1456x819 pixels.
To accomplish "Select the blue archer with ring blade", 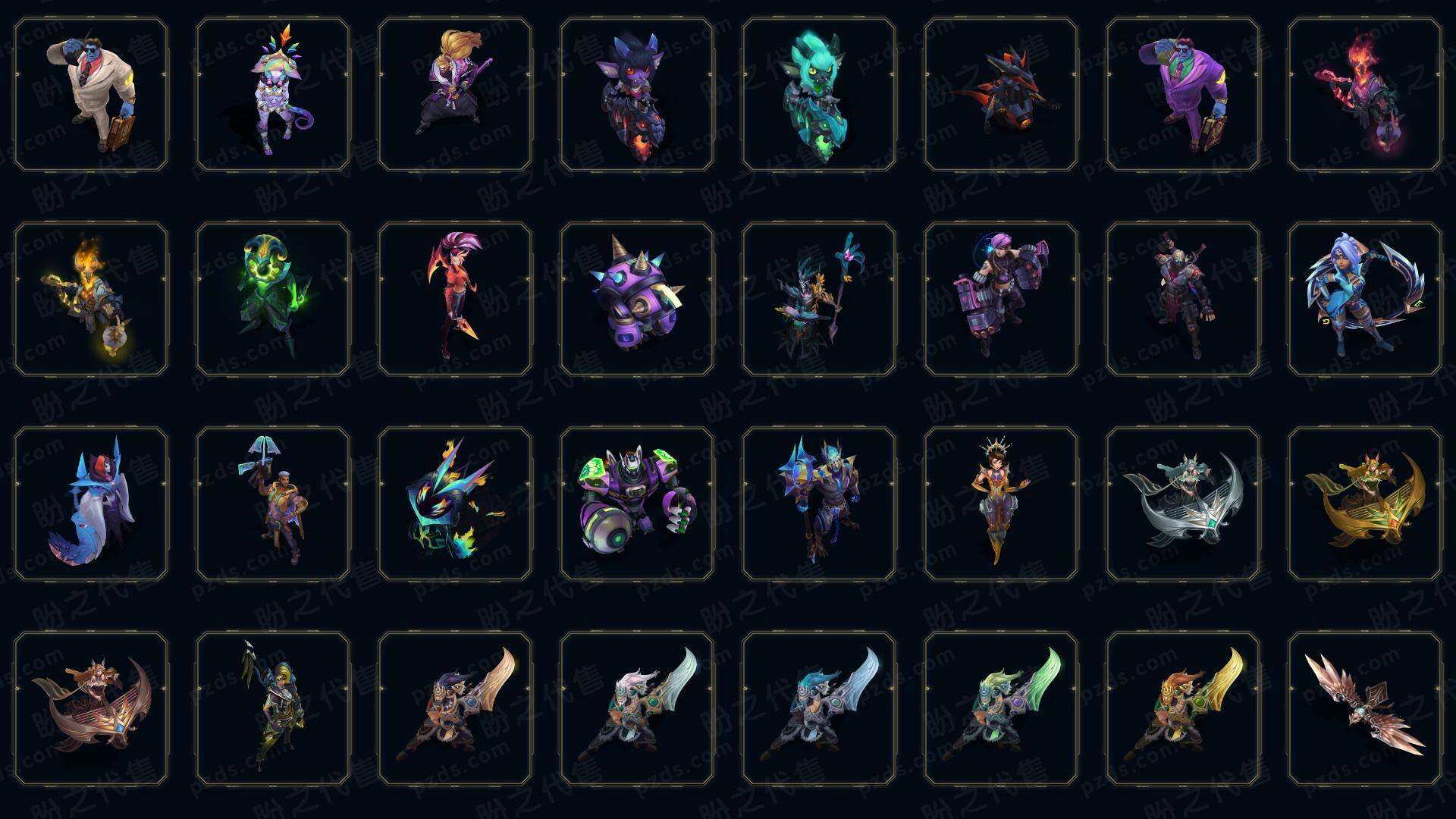I will pos(1365,299).
